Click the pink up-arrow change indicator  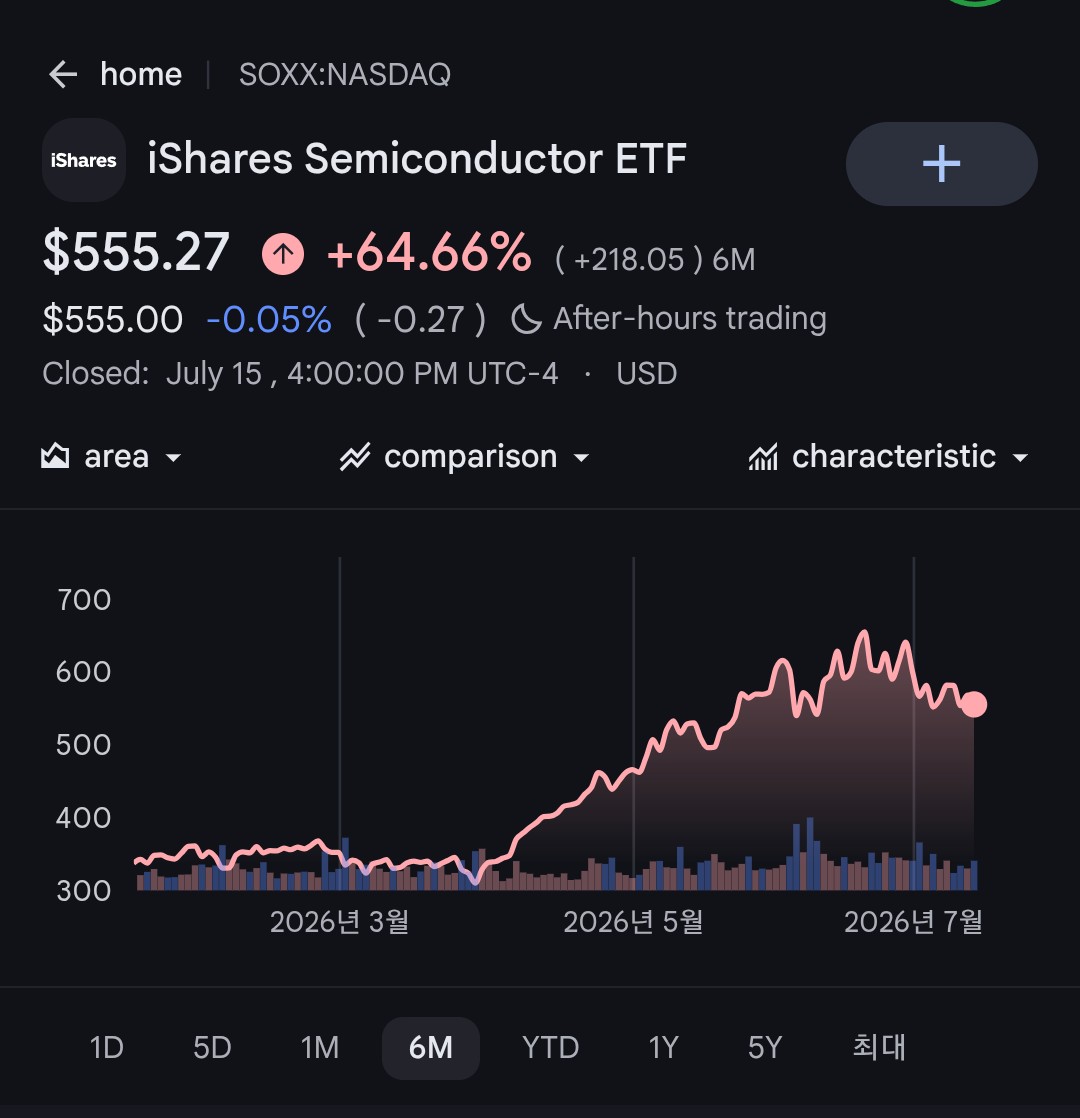point(283,253)
